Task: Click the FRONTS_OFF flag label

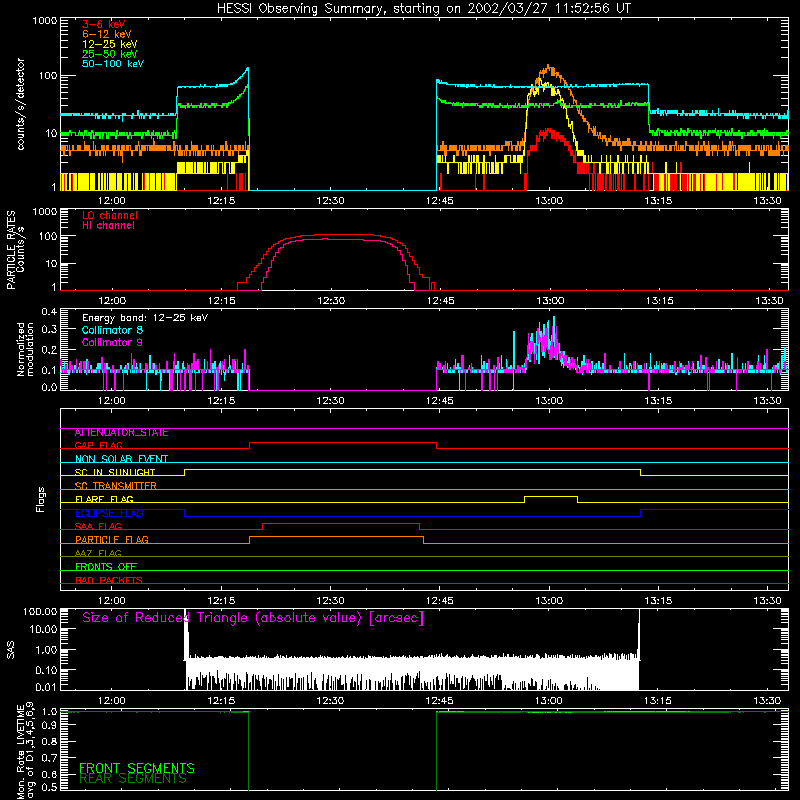Action: click(x=106, y=566)
